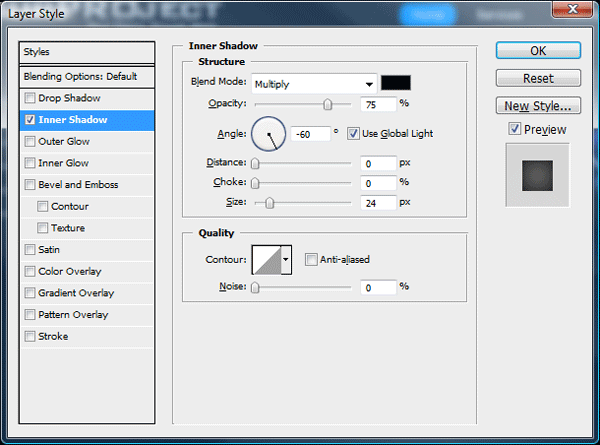Toggle Use Global Light checkbox

[353, 134]
